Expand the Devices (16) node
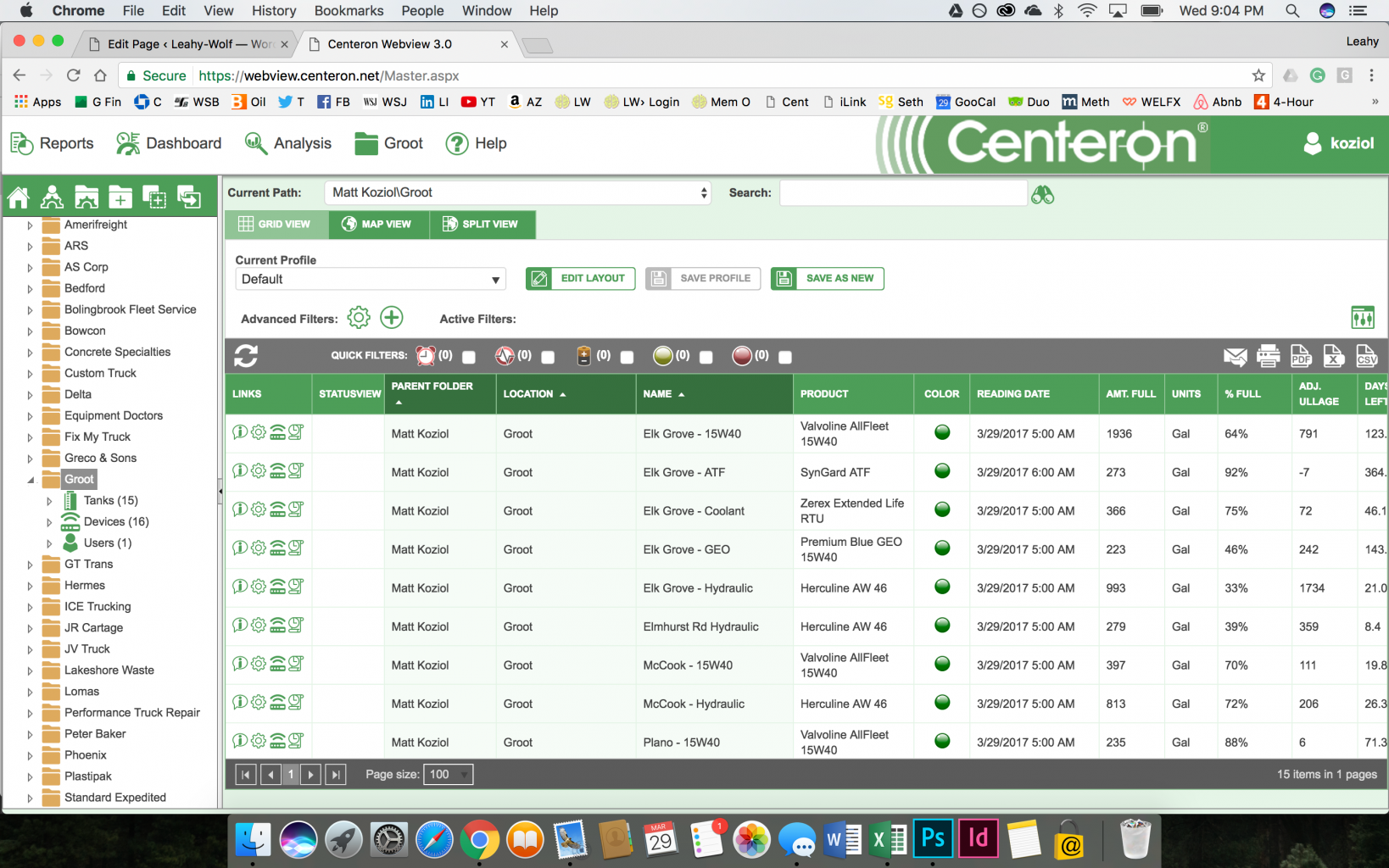The image size is (1389, 868). (49, 522)
